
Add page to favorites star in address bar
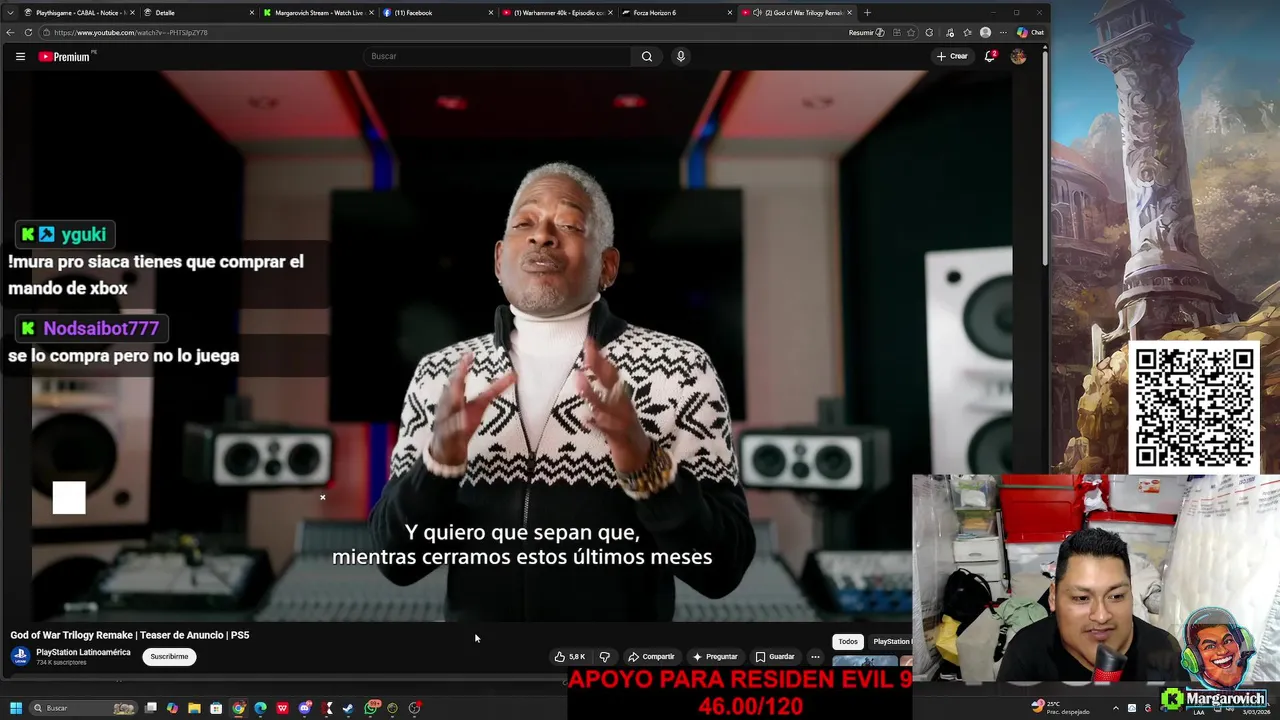[911, 32]
